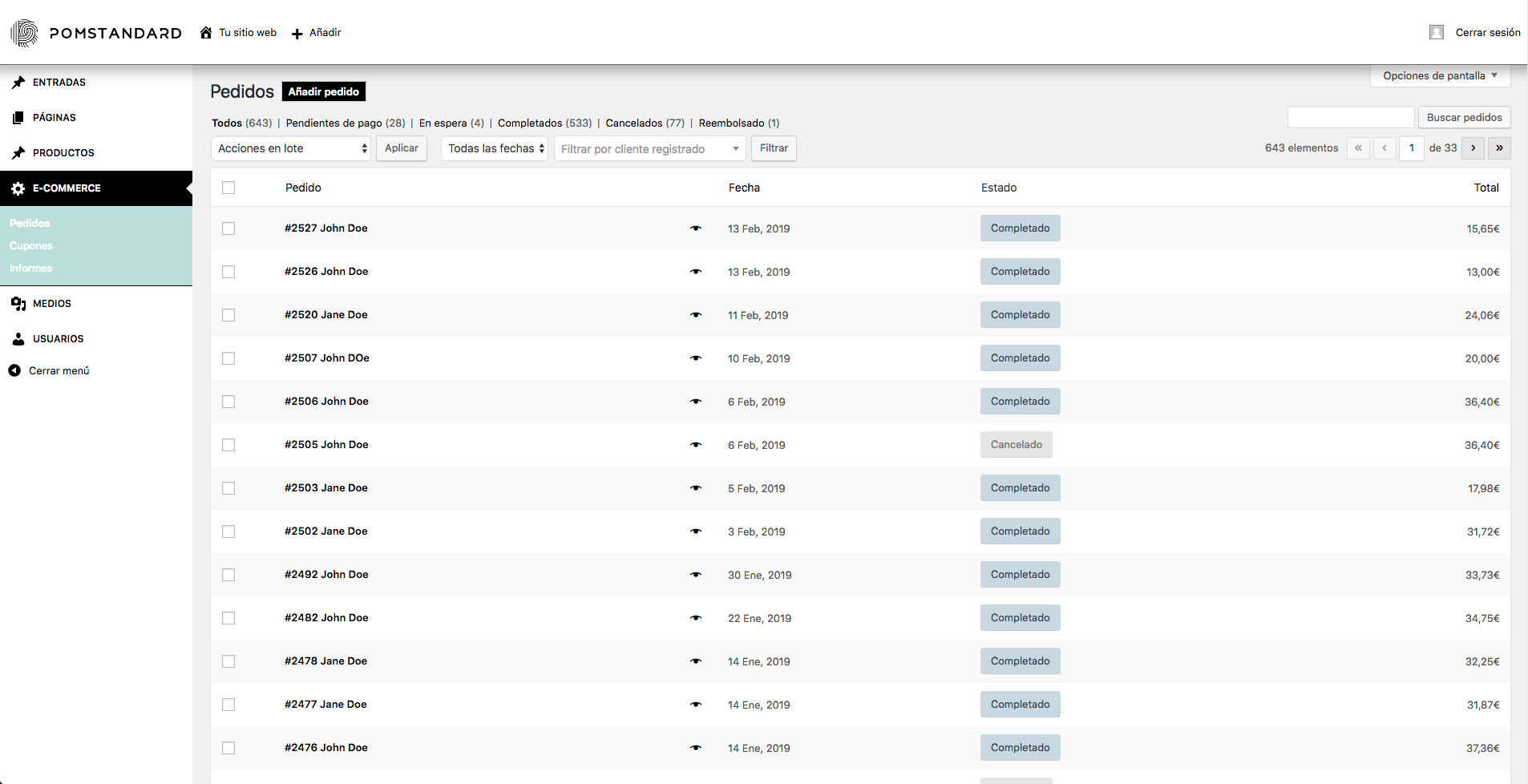Click the Usuarios person icon in the sidebar

pyautogui.click(x=18, y=339)
